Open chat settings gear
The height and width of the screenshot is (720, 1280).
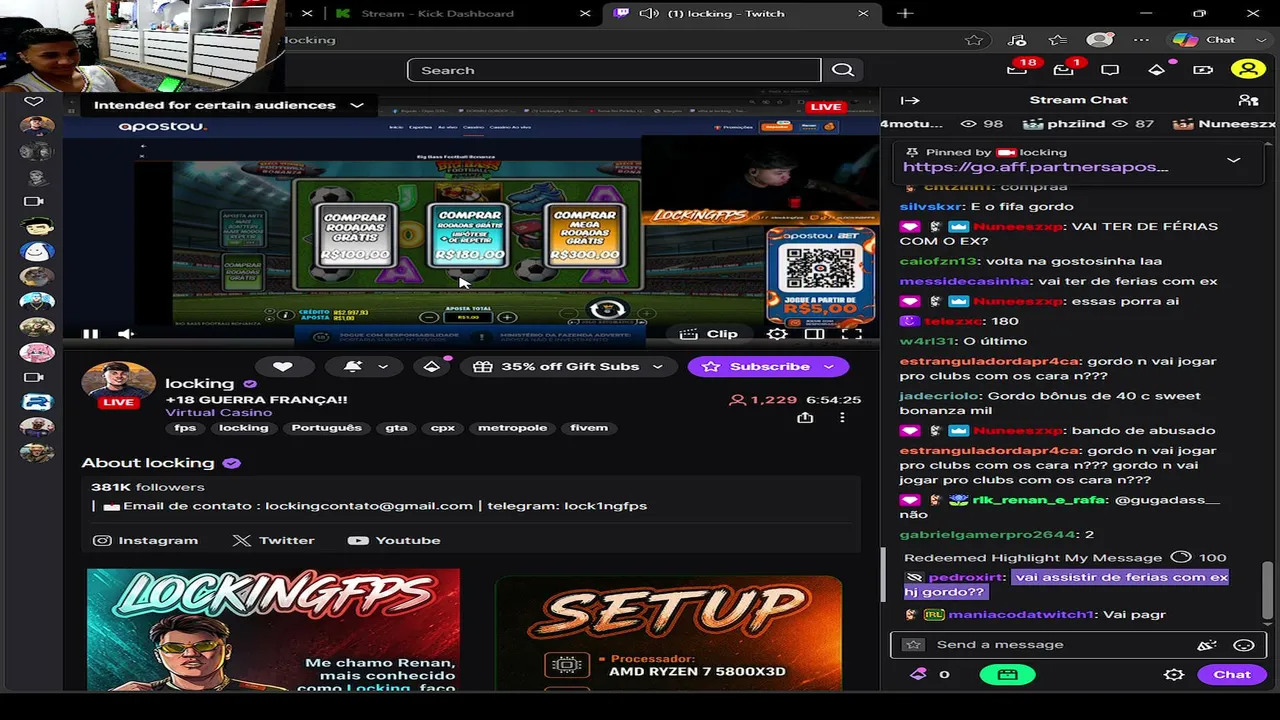pos(1174,675)
